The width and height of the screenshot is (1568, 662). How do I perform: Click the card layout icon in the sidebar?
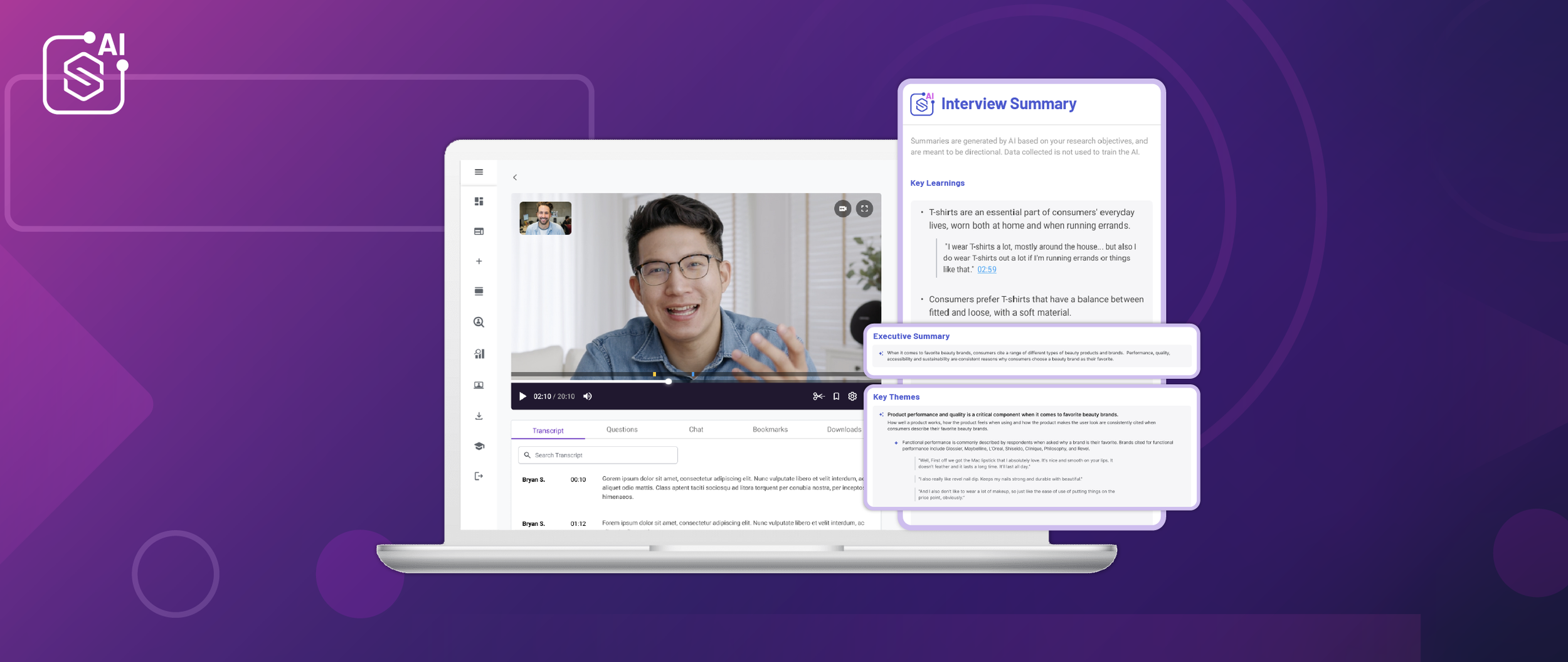click(x=479, y=232)
